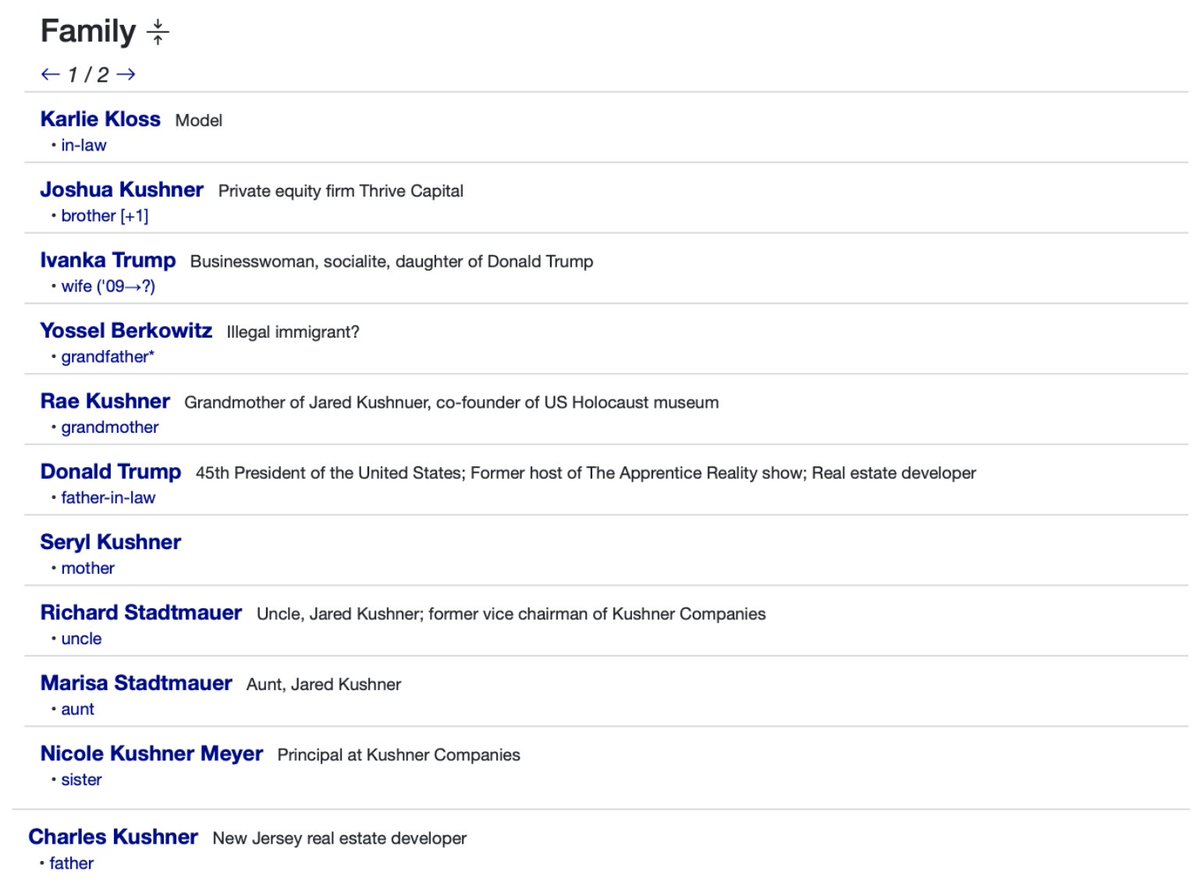The width and height of the screenshot is (1200, 889).
Task: Go to previous page arrow
Action: click(x=50, y=75)
